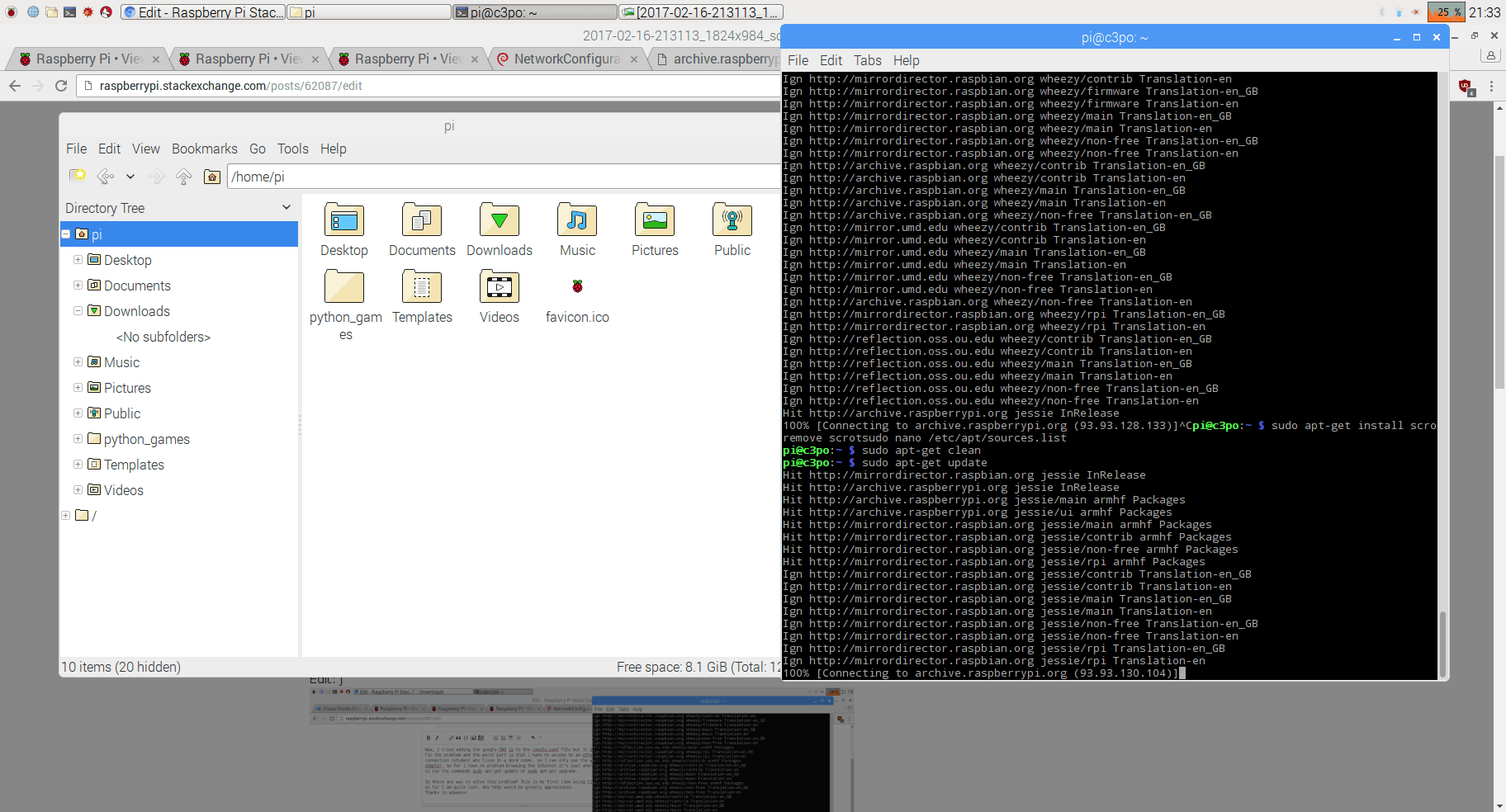The height and width of the screenshot is (812, 1506).
Task: Collapse the Downloads node in directory tree
Action: click(x=78, y=310)
